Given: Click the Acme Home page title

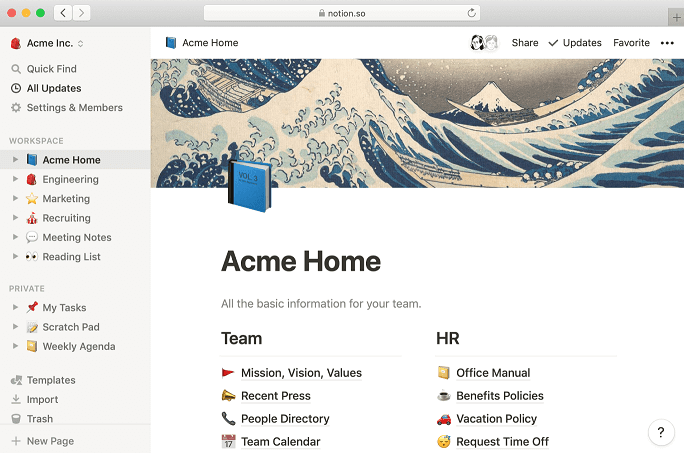Looking at the screenshot, I should click(x=301, y=261).
